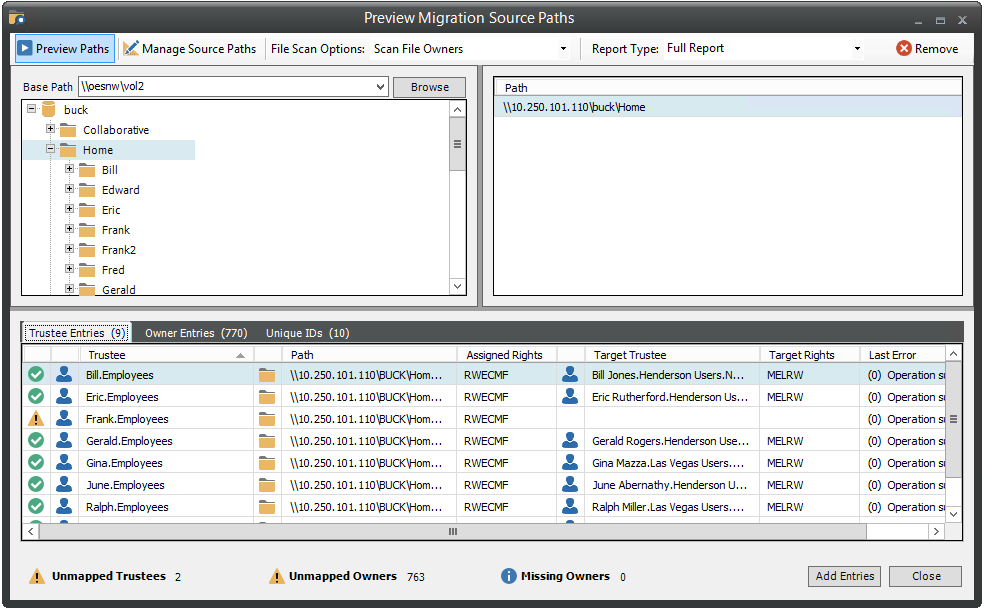Screen dimensions: 985x610
Task: Click the red Remove X icon
Action: pos(903,48)
